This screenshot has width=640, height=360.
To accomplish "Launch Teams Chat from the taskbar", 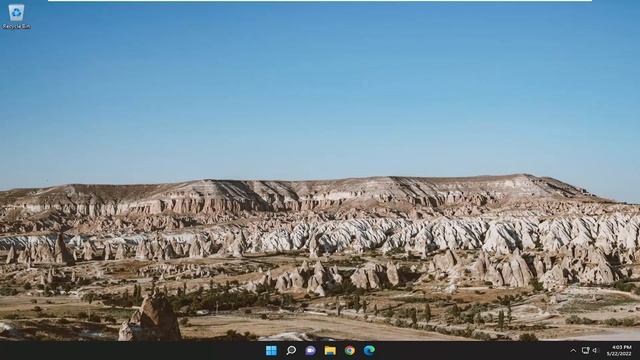I will point(311,350).
